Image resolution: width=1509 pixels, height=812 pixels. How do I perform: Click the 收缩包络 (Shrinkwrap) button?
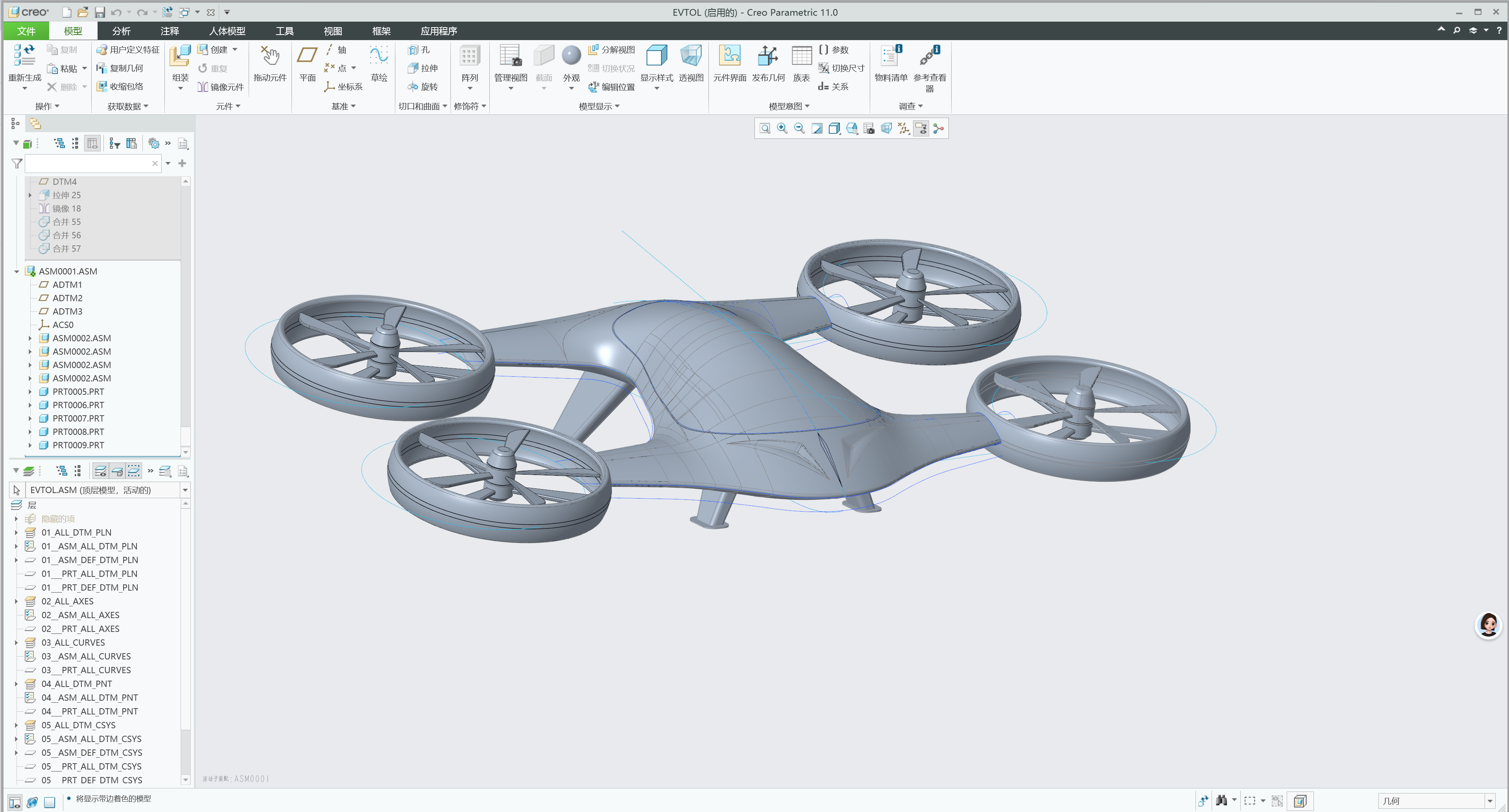click(120, 87)
